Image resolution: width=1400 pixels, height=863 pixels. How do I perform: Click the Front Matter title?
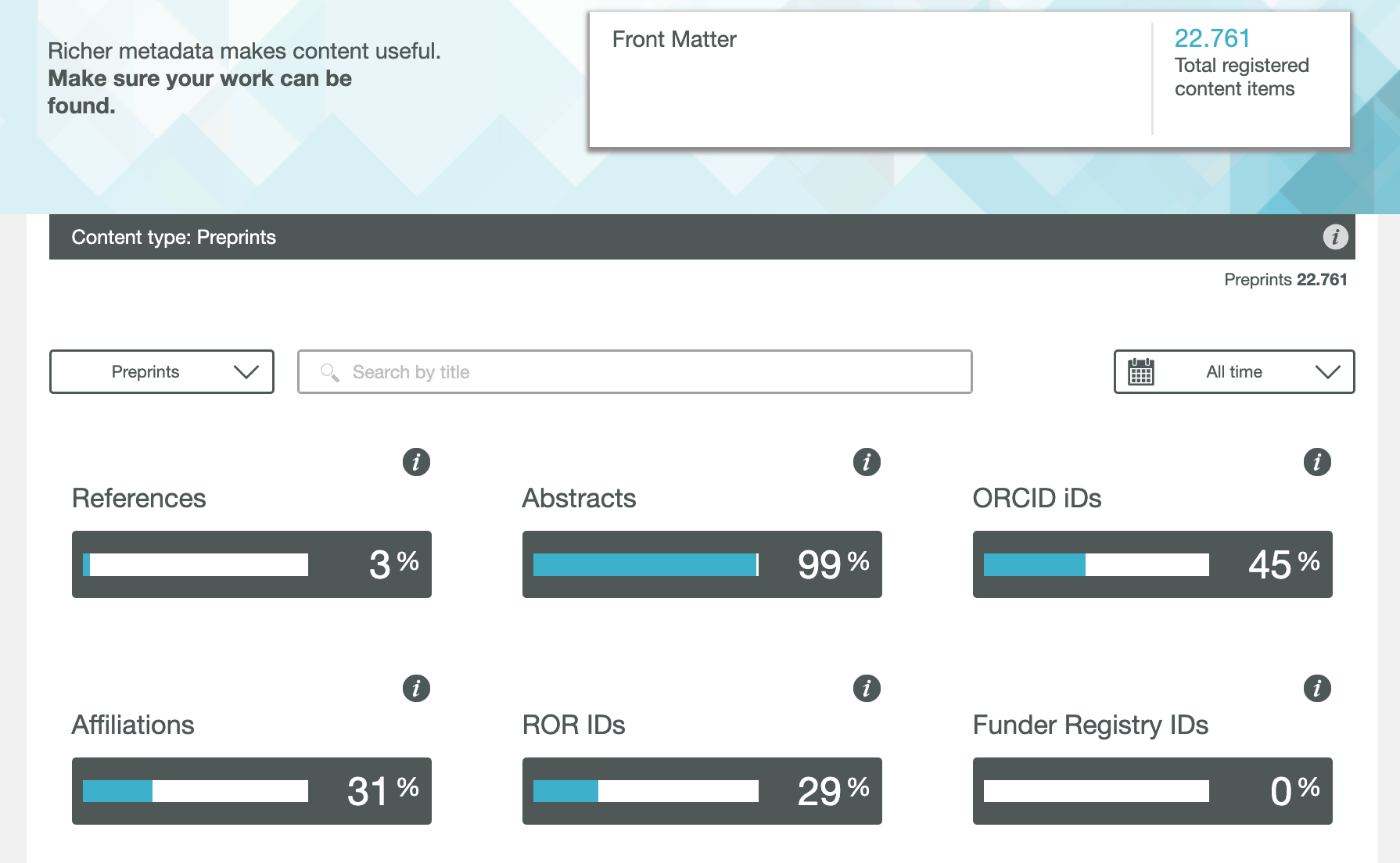[x=674, y=39]
